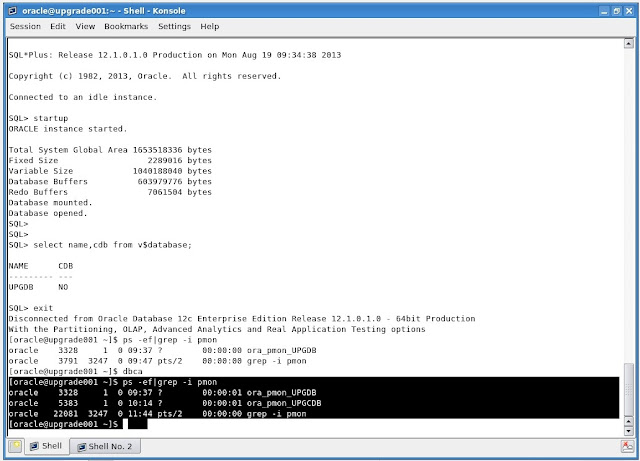Click 'Database opened.' text
Image resolution: width=640 pixels, height=461 pixels.
(x=48, y=214)
